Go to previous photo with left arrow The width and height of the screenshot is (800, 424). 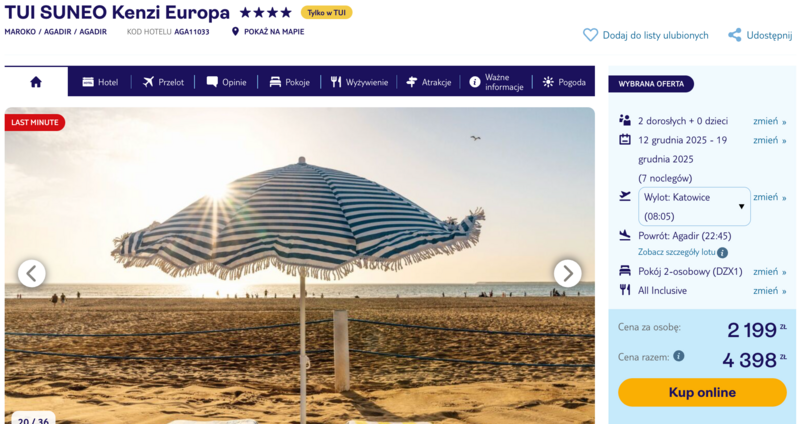tap(32, 273)
